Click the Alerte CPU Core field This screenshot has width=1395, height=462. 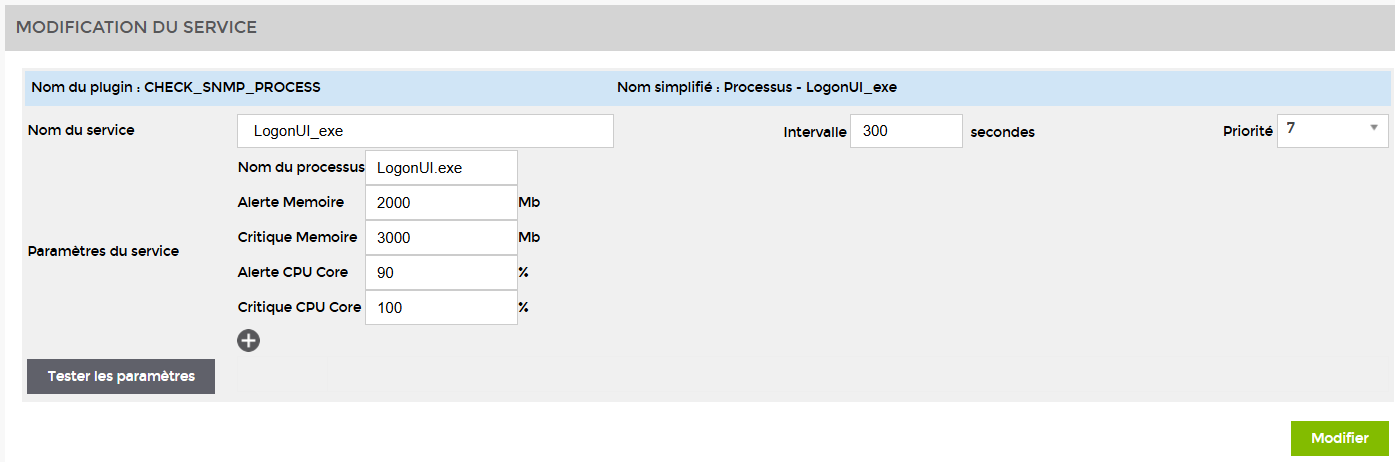pos(441,273)
